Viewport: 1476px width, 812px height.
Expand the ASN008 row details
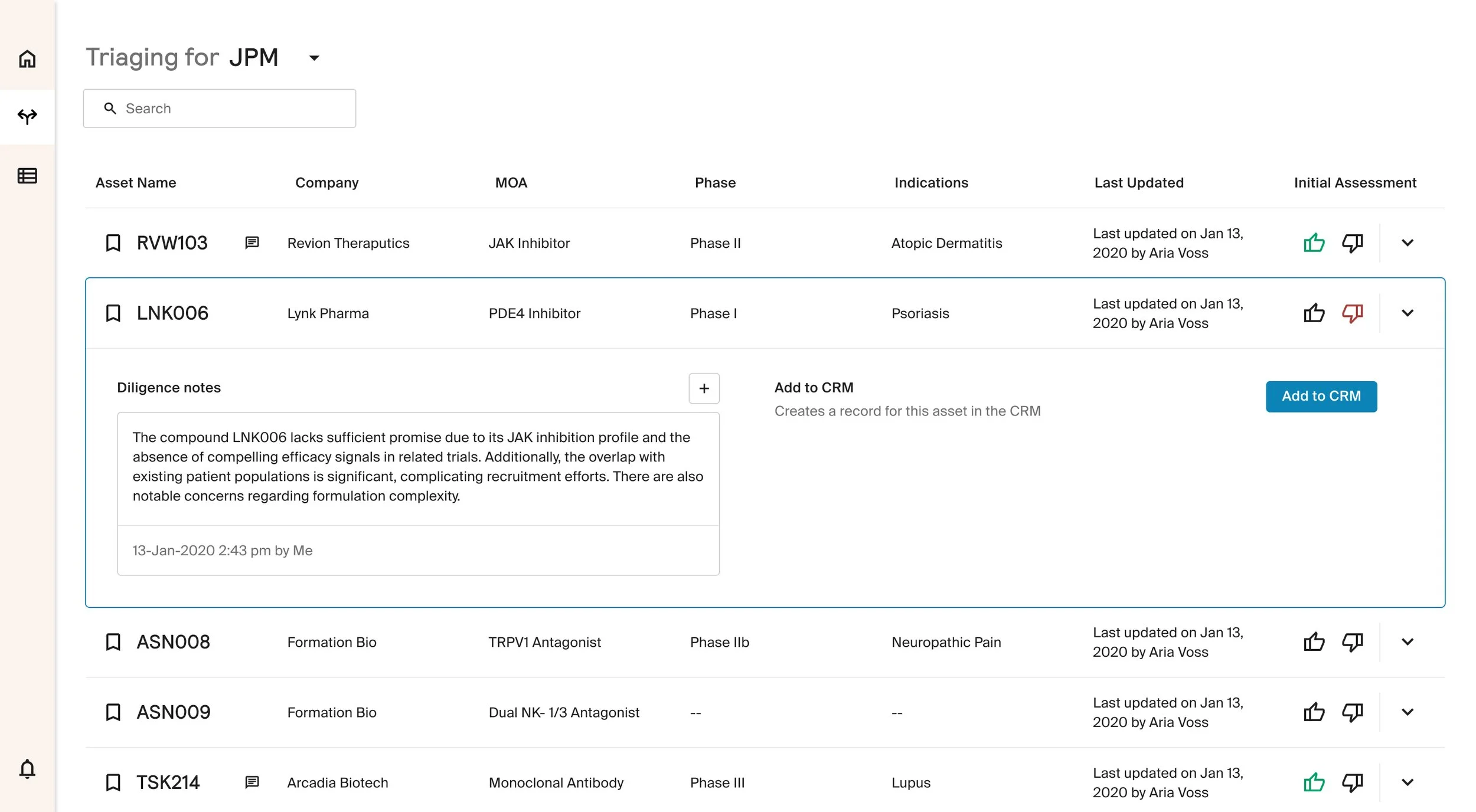[x=1408, y=642]
